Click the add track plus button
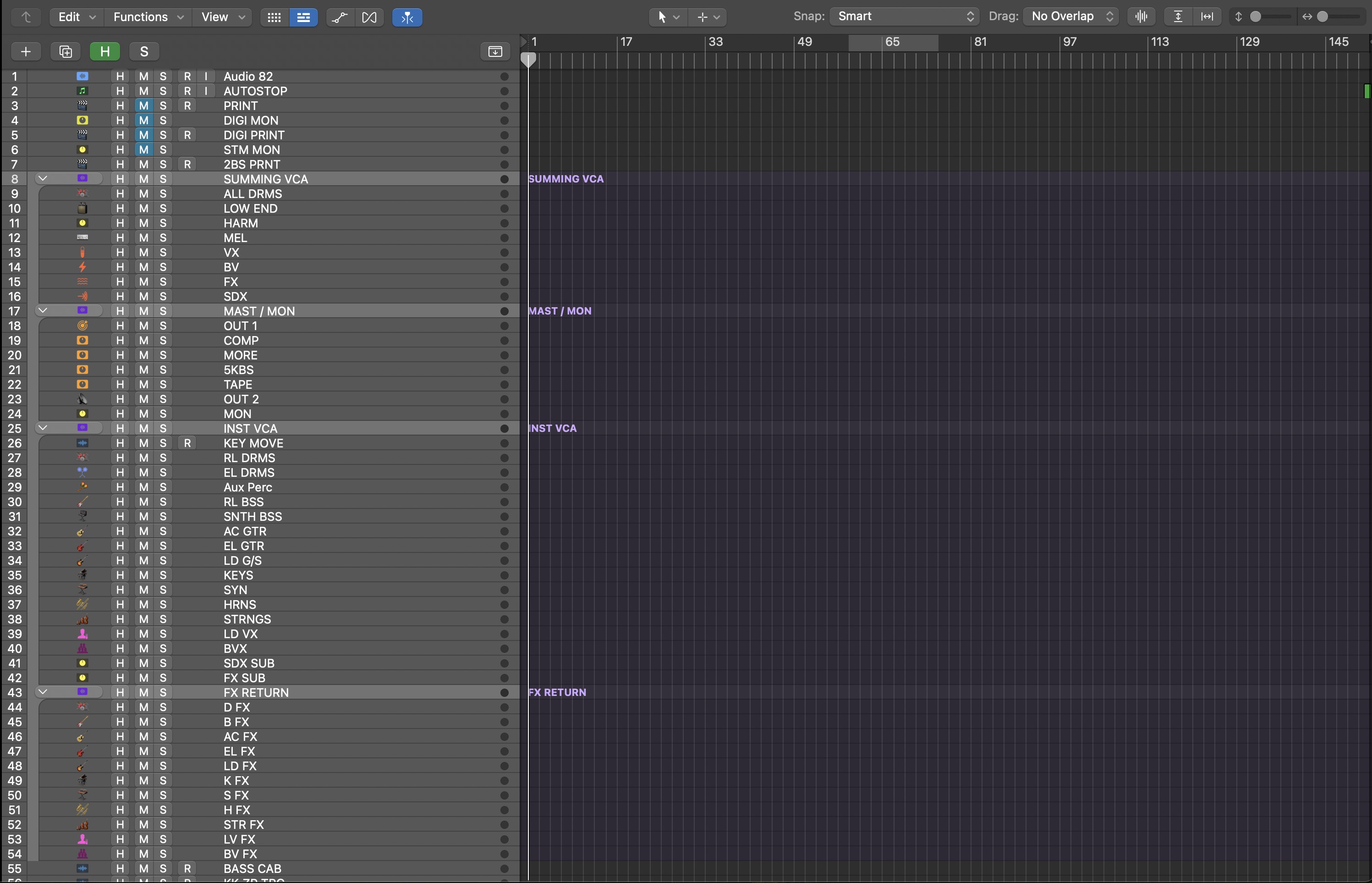Image resolution: width=1372 pixels, height=883 pixels. [x=26, y=52]
